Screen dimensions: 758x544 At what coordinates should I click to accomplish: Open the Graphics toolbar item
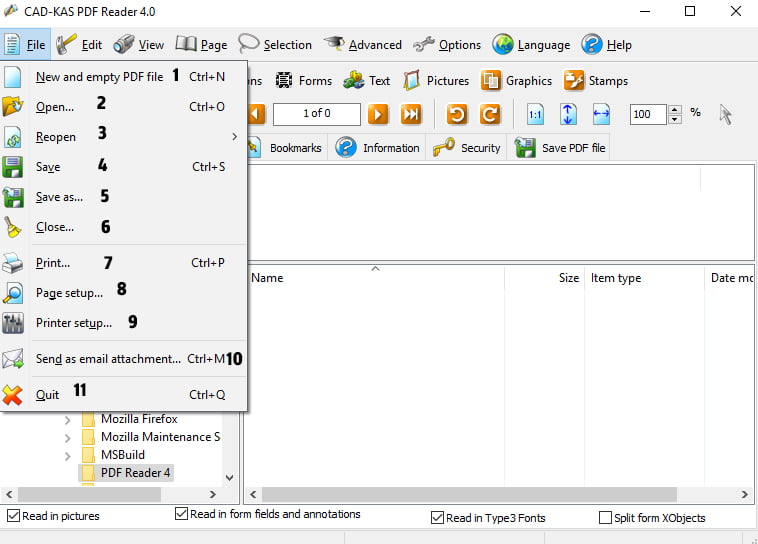[516, 80]
